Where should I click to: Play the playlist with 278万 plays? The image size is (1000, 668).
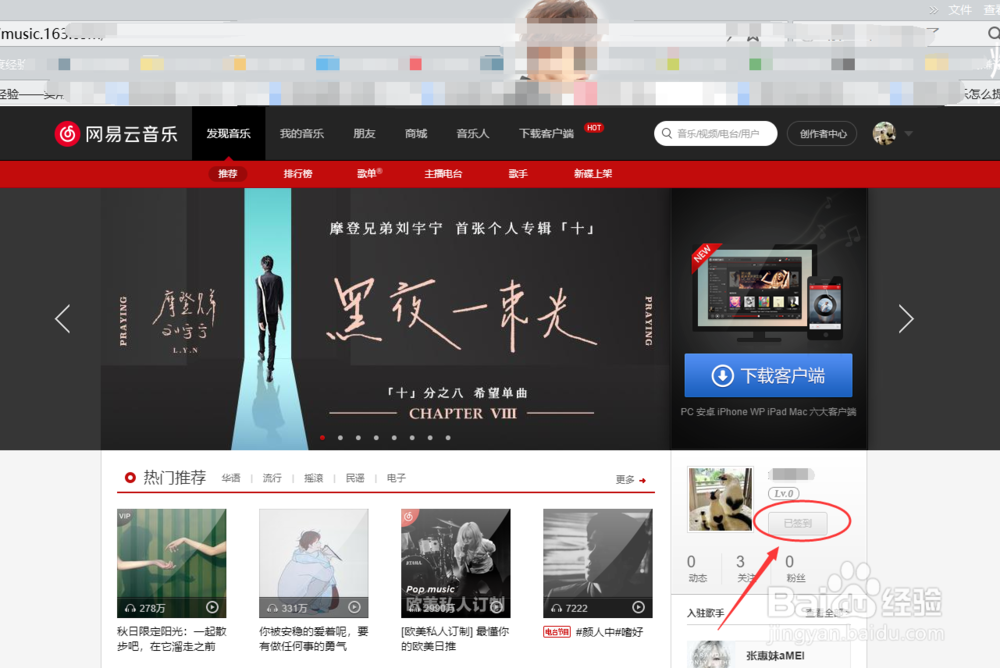point(212,607)
